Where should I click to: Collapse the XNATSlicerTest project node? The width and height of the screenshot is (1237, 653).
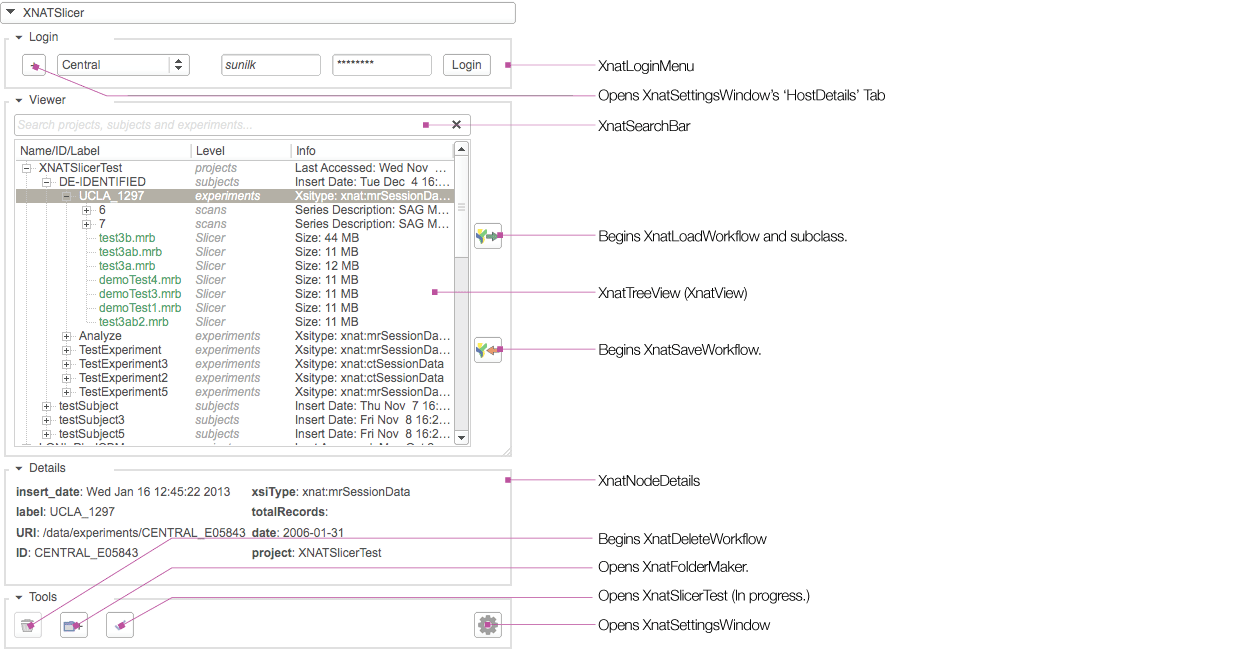coord(27,168)
